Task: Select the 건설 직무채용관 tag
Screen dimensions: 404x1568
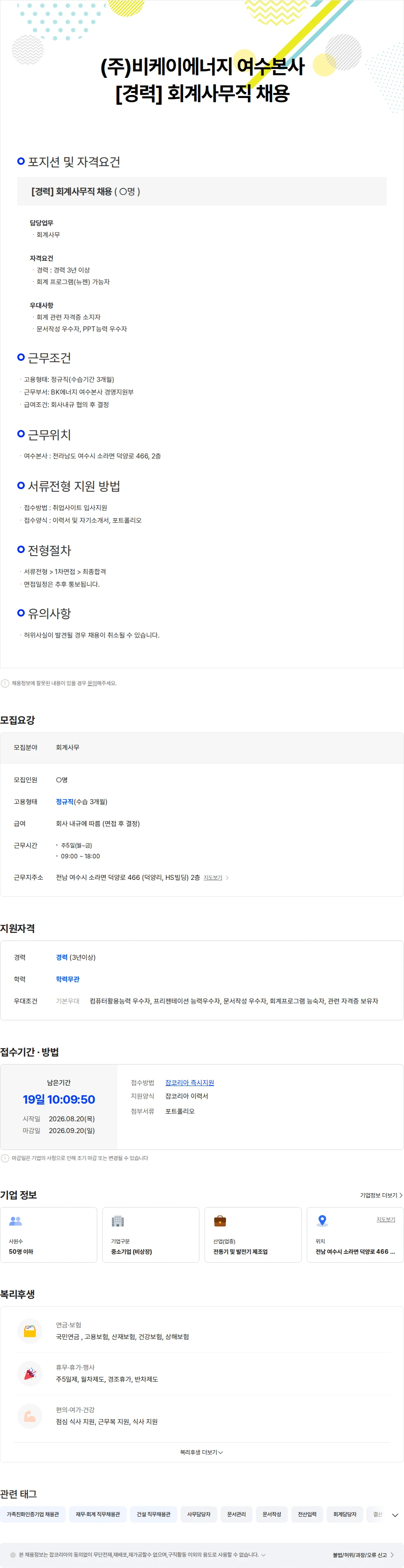Action: click(x=154, y=1514)
